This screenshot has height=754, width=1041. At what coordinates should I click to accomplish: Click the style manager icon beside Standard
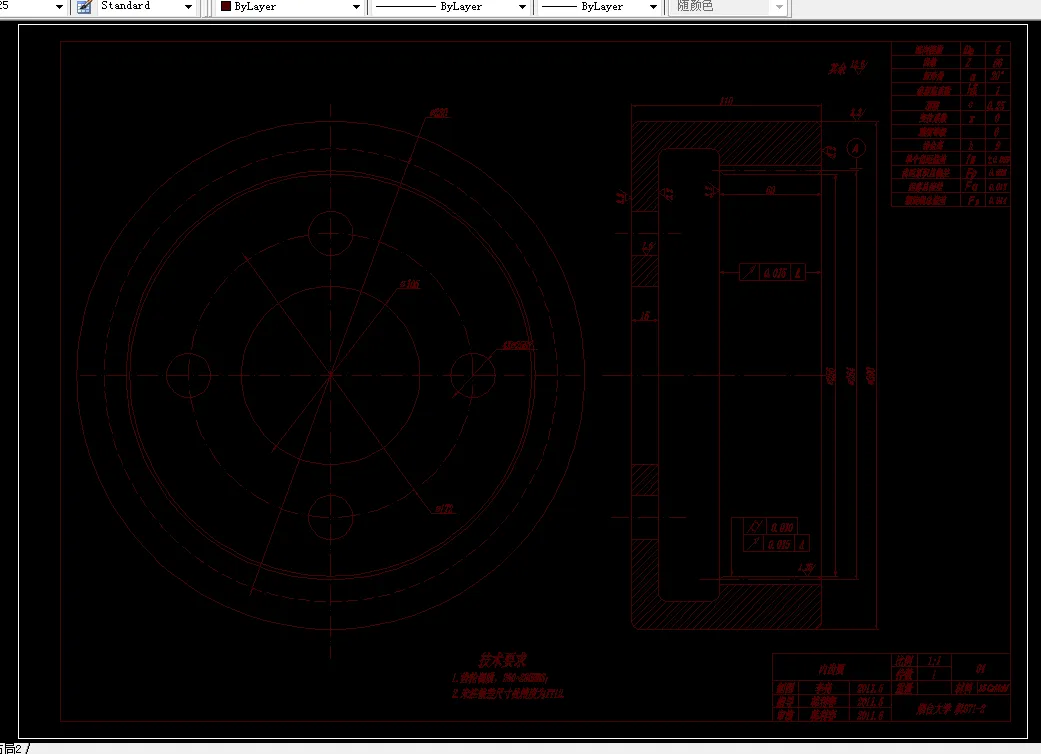[x=84, y=7]
